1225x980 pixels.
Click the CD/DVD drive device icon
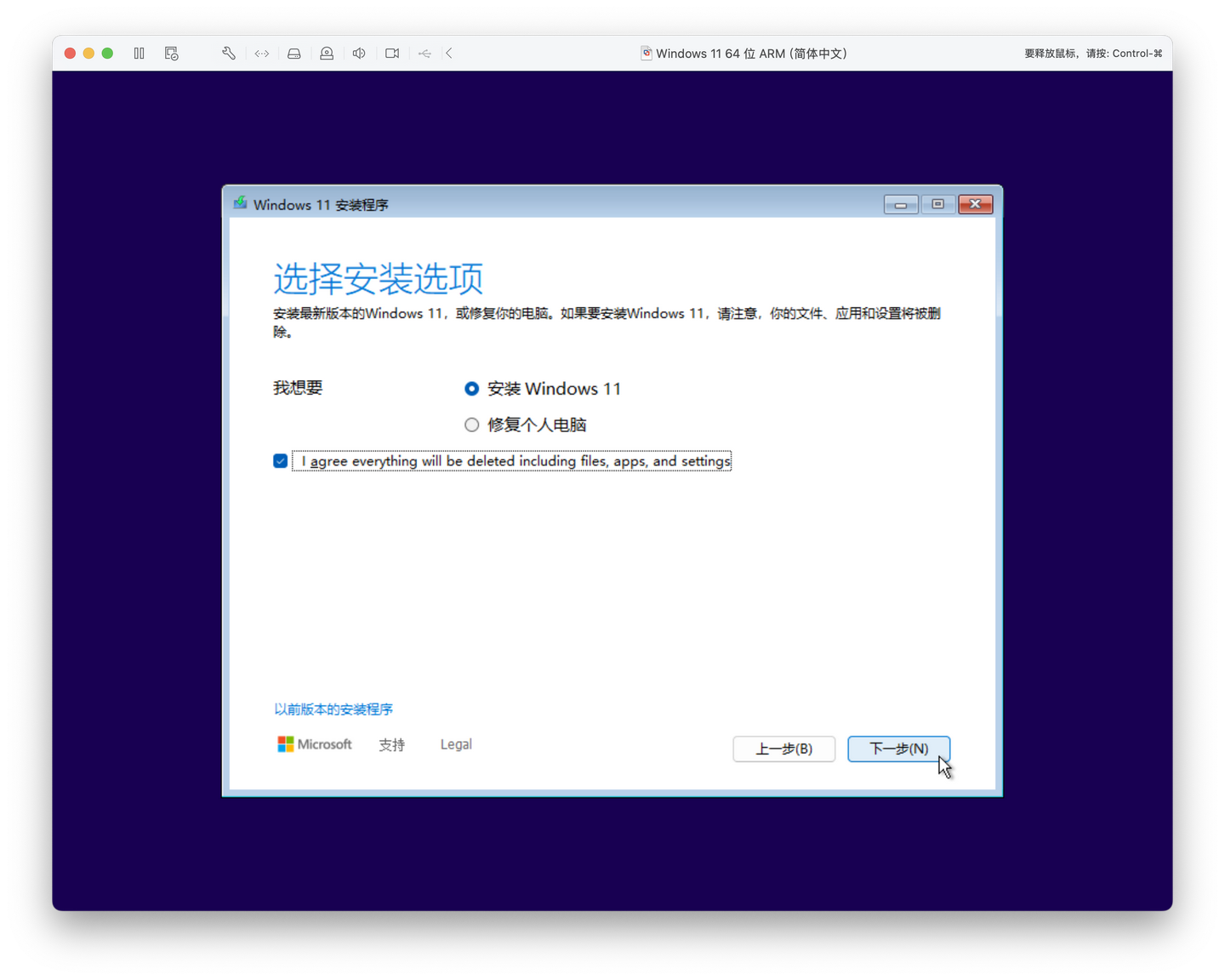click(327, 54)
